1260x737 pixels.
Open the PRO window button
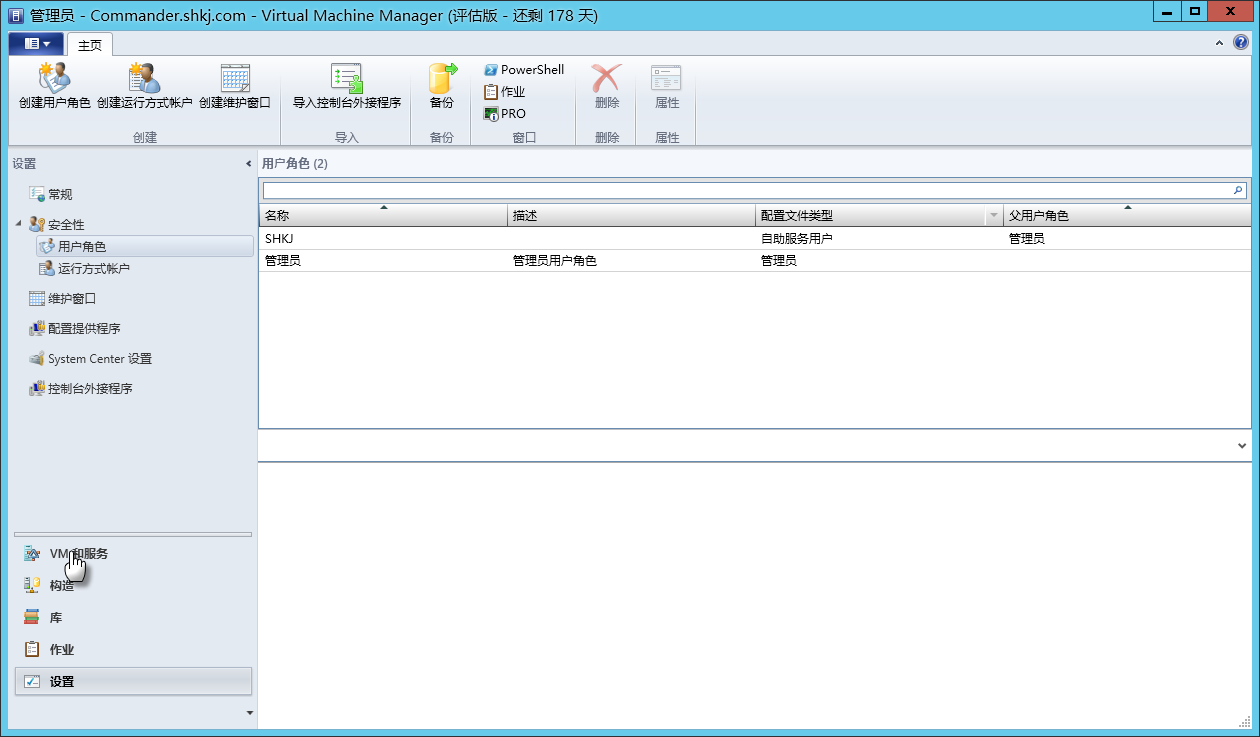(505, 114)
